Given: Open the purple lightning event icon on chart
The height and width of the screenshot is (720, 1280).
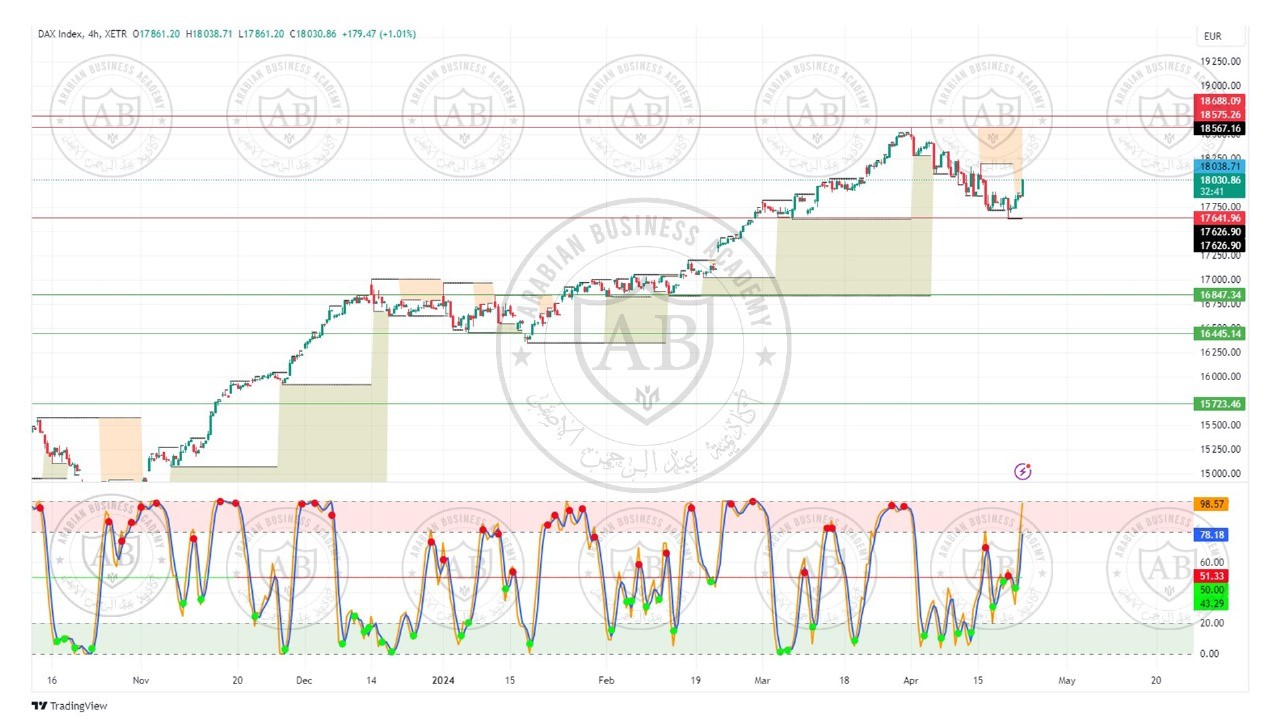Looking at the screenshot, I should pos(1022,471).
